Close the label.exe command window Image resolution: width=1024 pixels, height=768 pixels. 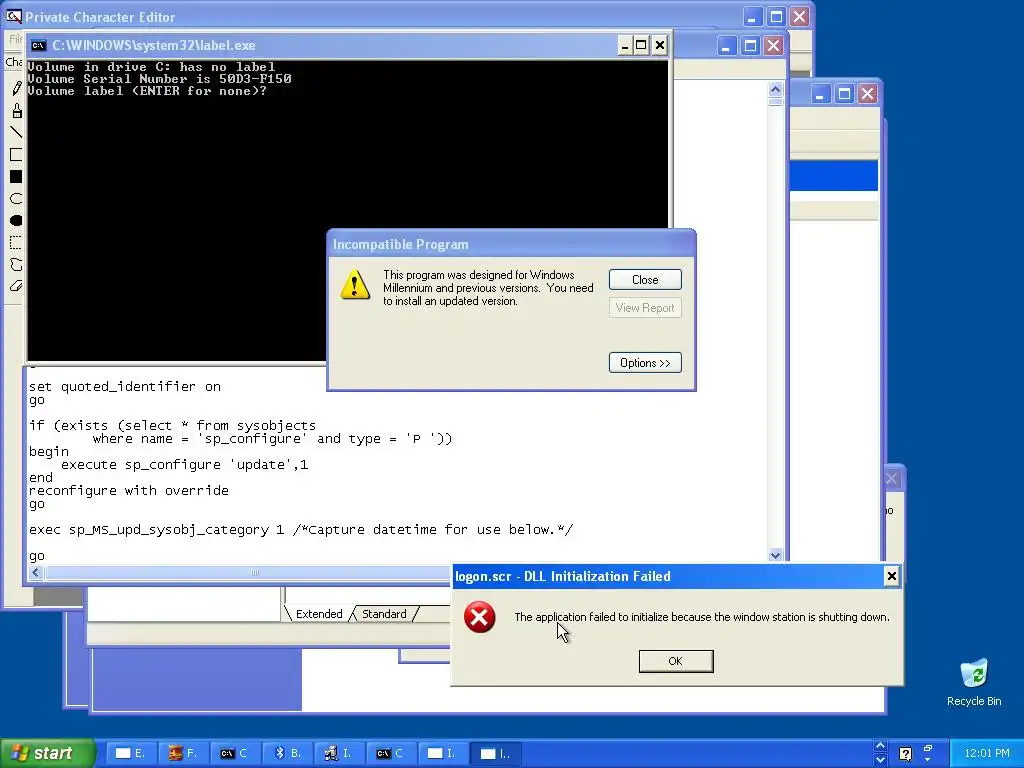pyautogui.click(x=660, y=45)
